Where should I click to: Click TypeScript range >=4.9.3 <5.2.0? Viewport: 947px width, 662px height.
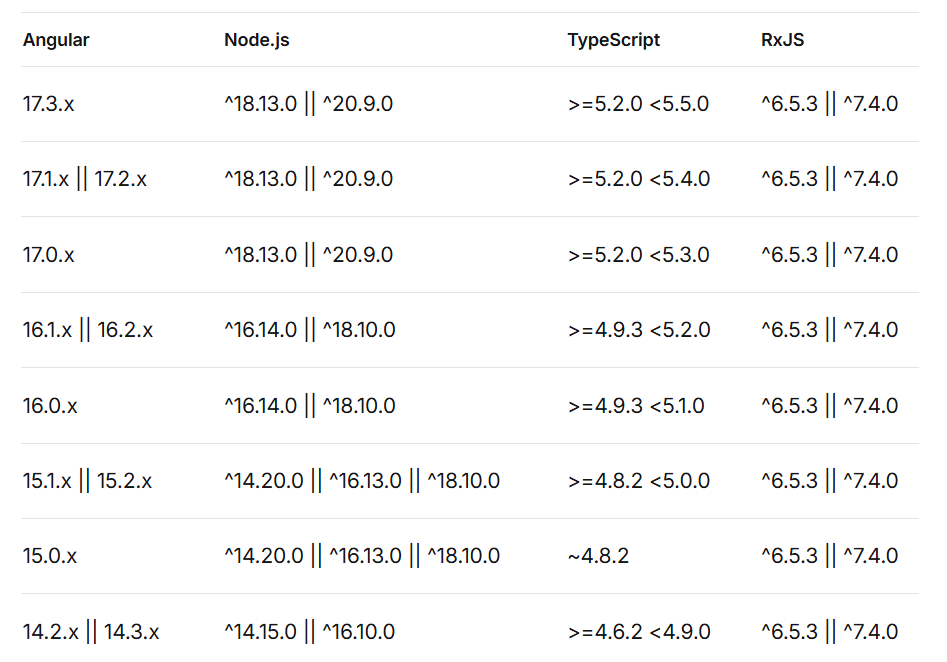(x=639, y=330)
